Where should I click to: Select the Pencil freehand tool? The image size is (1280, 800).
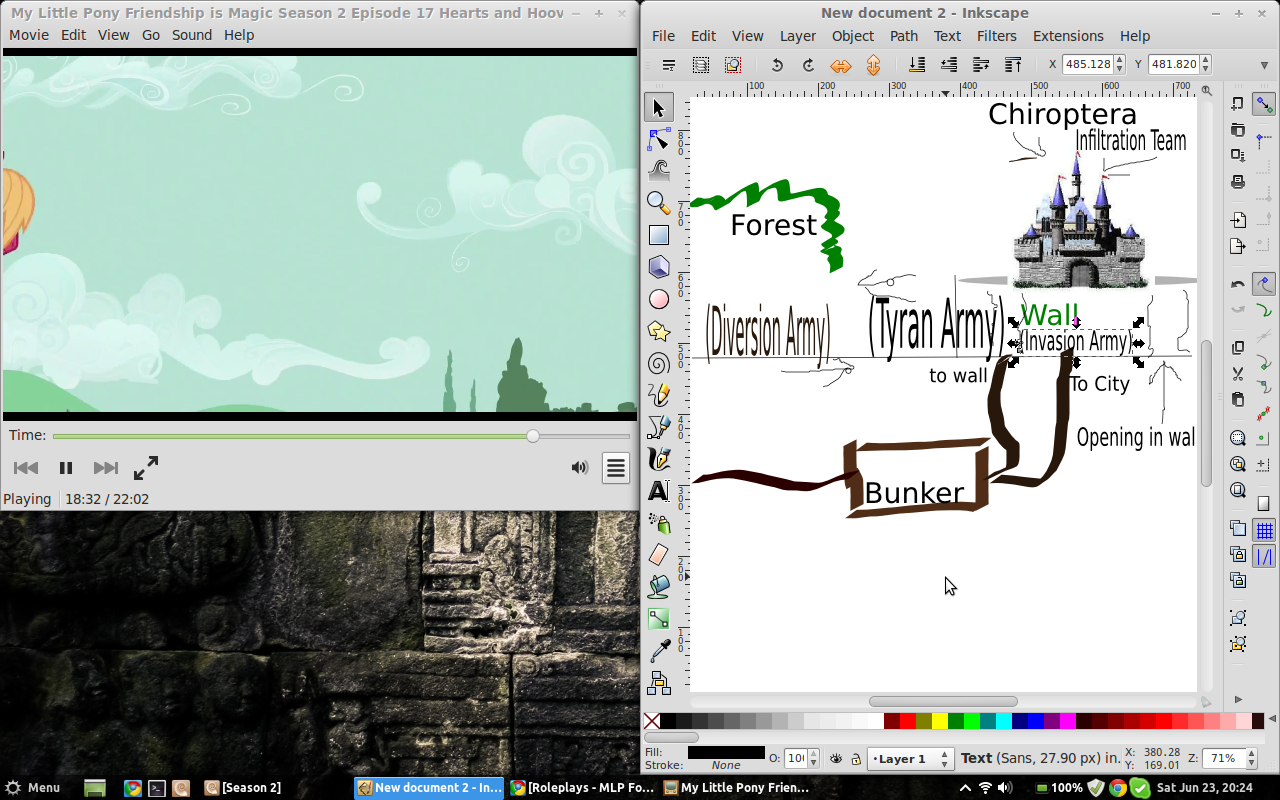point(659,395)
